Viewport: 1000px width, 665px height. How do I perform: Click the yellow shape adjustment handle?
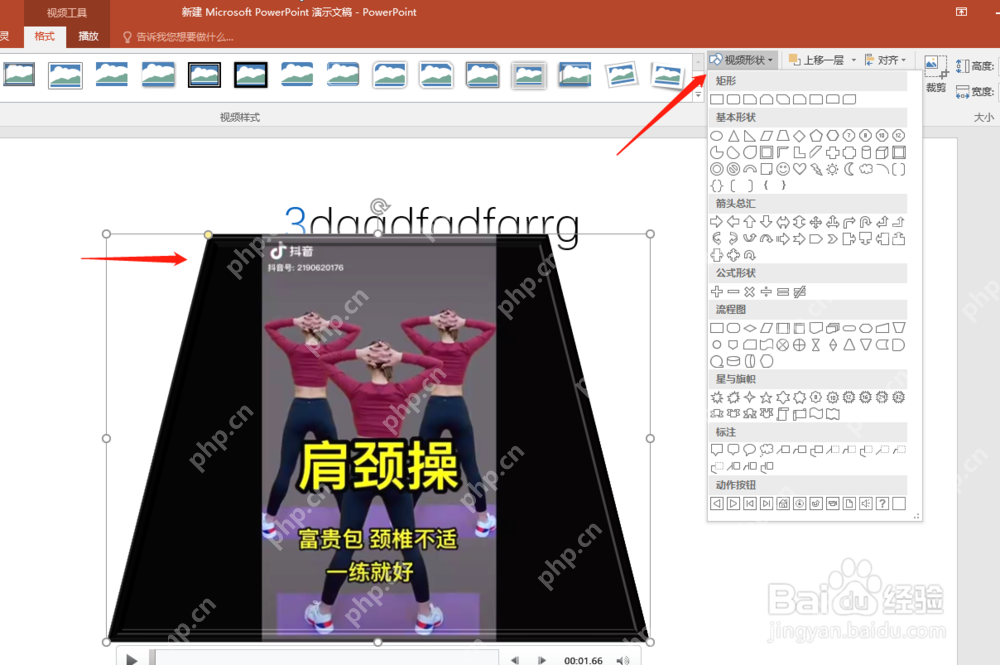209,235
